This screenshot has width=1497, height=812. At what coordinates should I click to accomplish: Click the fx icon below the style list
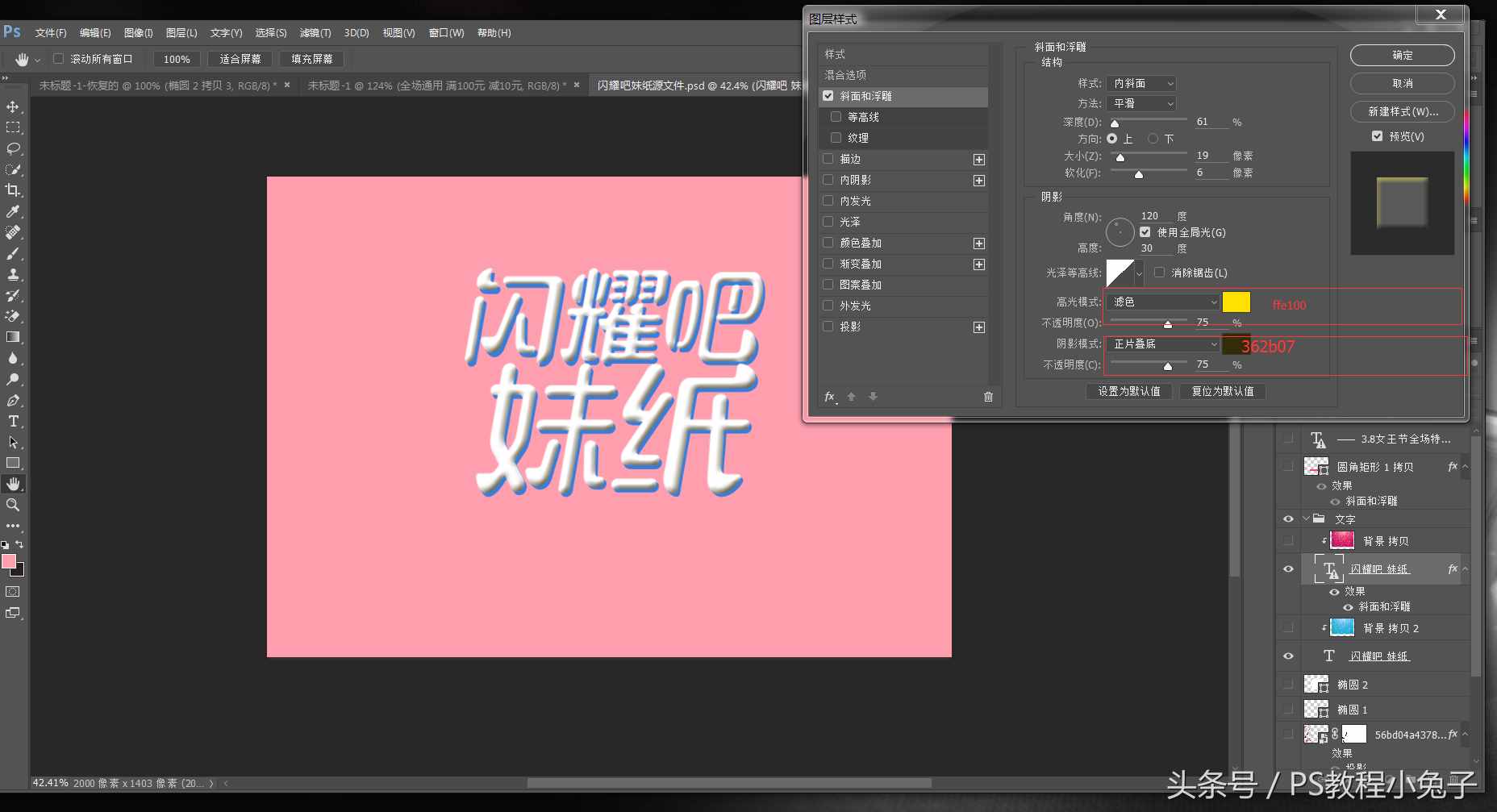[x=829, y=396]
